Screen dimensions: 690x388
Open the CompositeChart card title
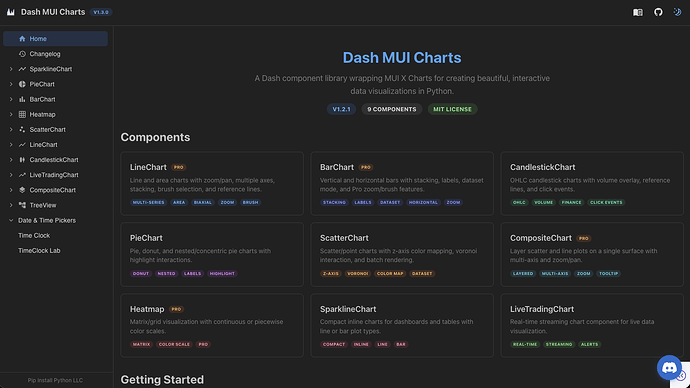541,238
